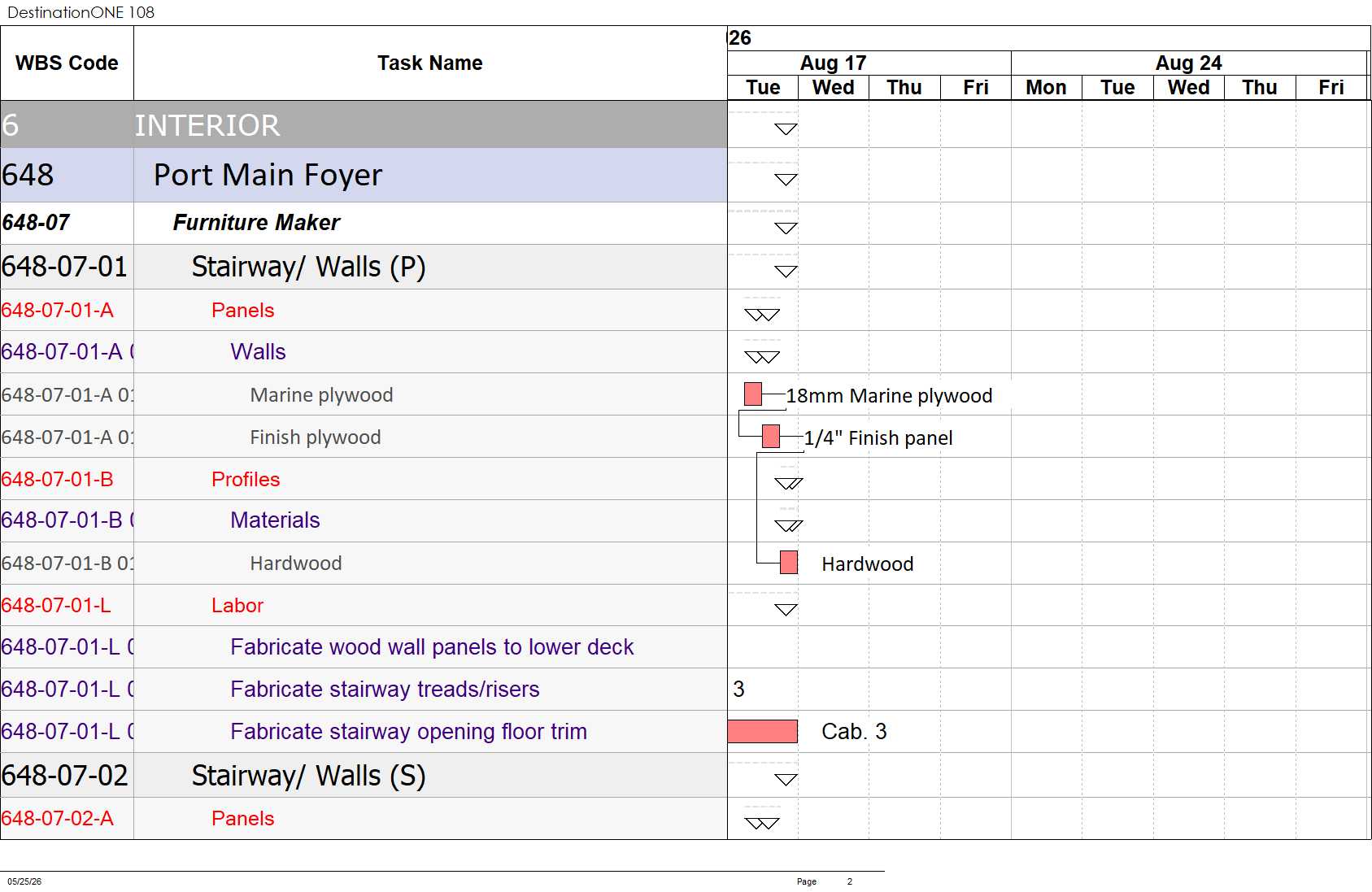Click the WBS Code column header
The width and height of the screenshot is (1372, 892).
[67, 63]
